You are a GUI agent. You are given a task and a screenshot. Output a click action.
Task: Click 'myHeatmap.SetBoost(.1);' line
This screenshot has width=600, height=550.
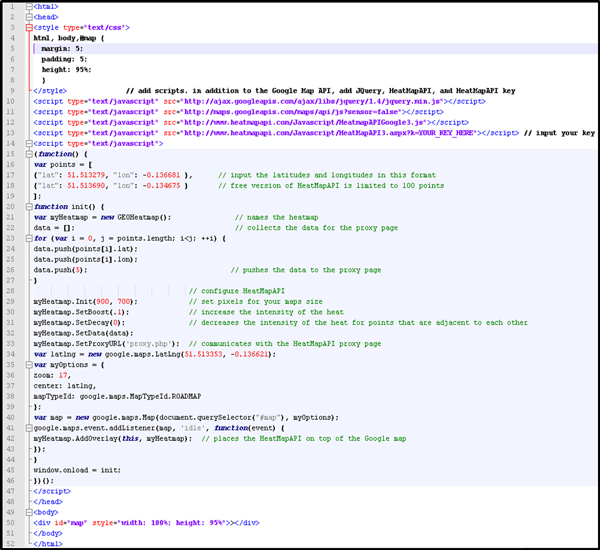82,312
